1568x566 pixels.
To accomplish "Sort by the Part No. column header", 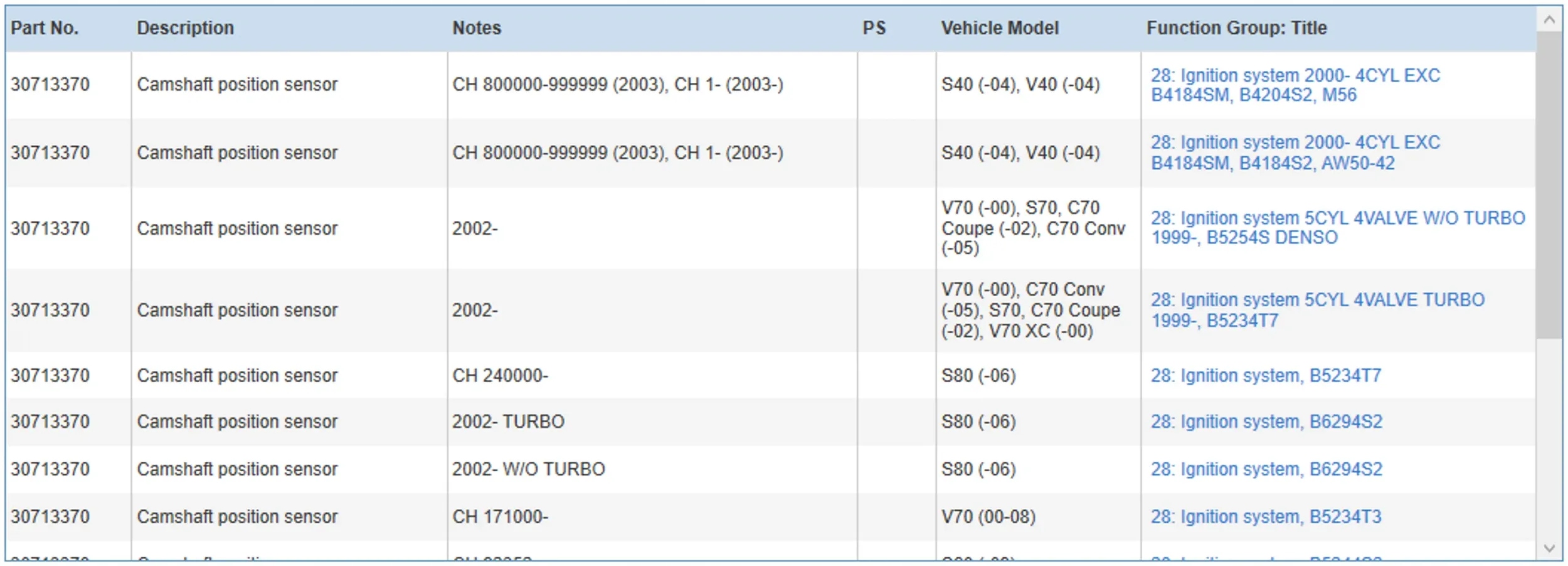I will click(45, 28).
